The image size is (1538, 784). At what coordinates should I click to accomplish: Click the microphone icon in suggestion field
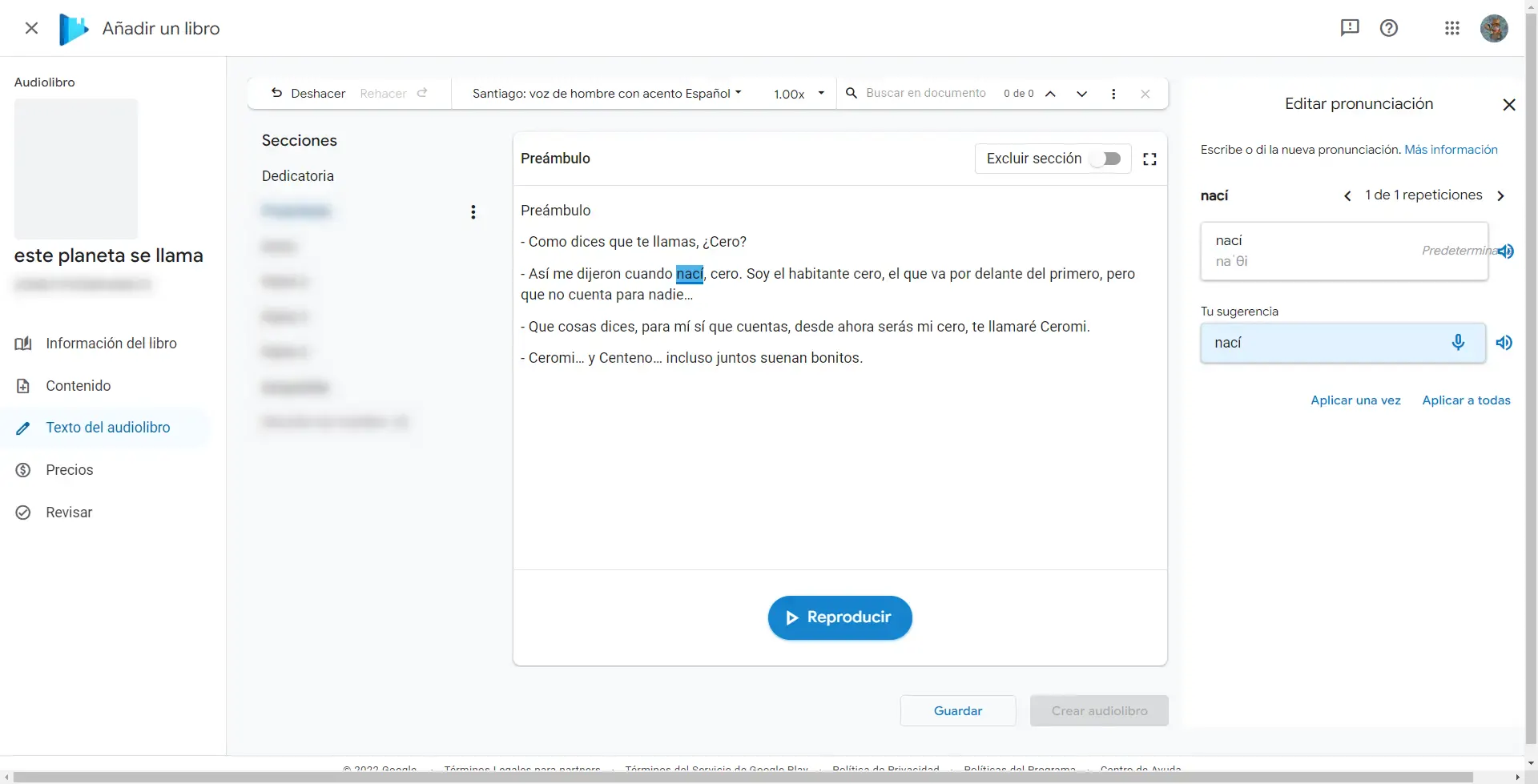[1458, 343]
